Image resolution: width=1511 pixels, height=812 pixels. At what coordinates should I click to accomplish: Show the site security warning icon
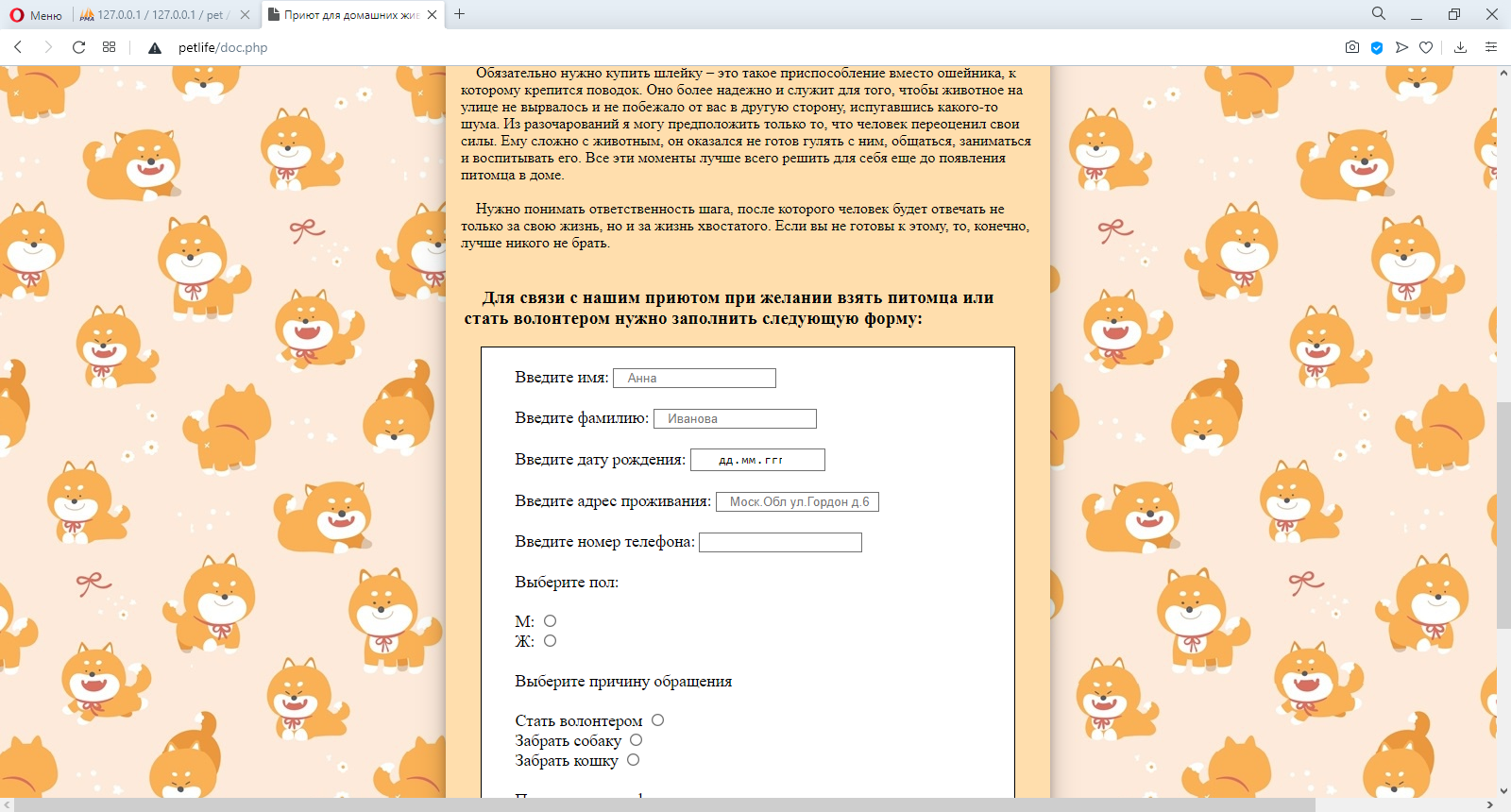pos(155,47)
